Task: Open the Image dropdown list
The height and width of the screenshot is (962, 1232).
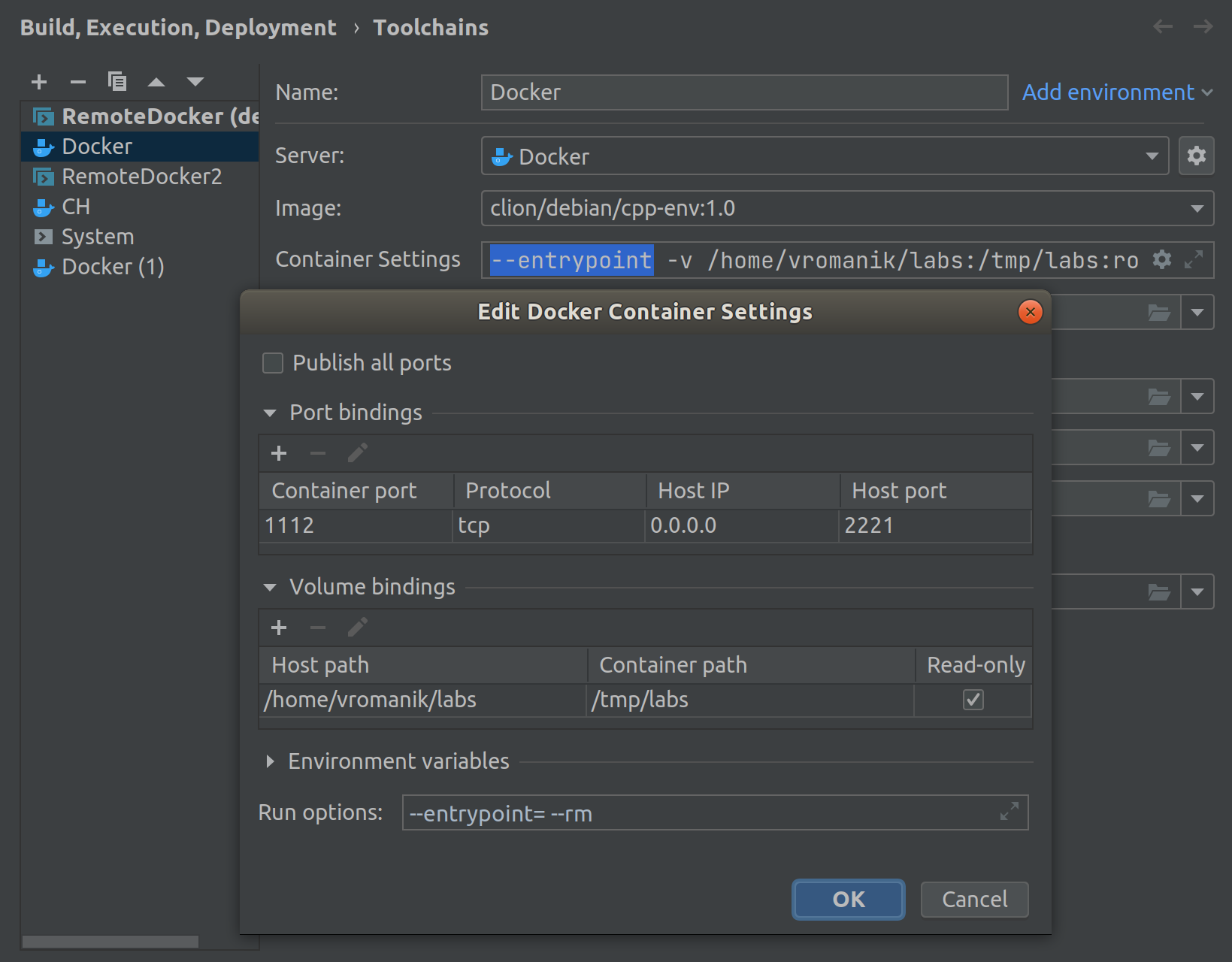Action: [1197, 208]
